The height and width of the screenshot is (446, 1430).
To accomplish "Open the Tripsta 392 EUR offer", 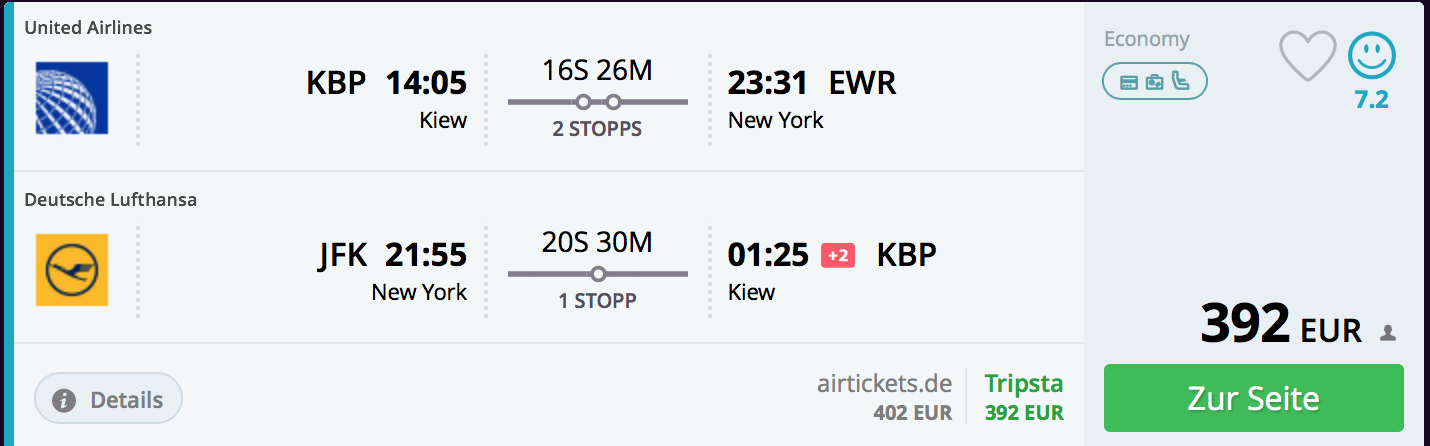I will 1024,397.
